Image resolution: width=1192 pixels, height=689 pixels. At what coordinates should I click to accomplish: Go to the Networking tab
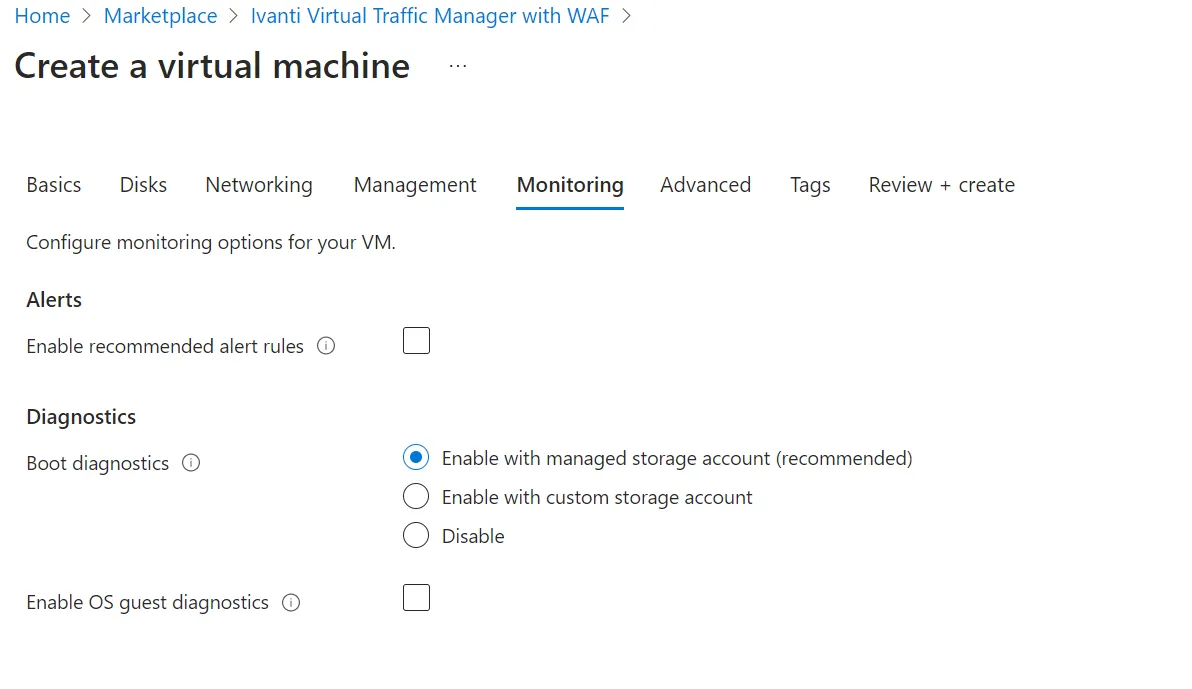pos(259,185)
